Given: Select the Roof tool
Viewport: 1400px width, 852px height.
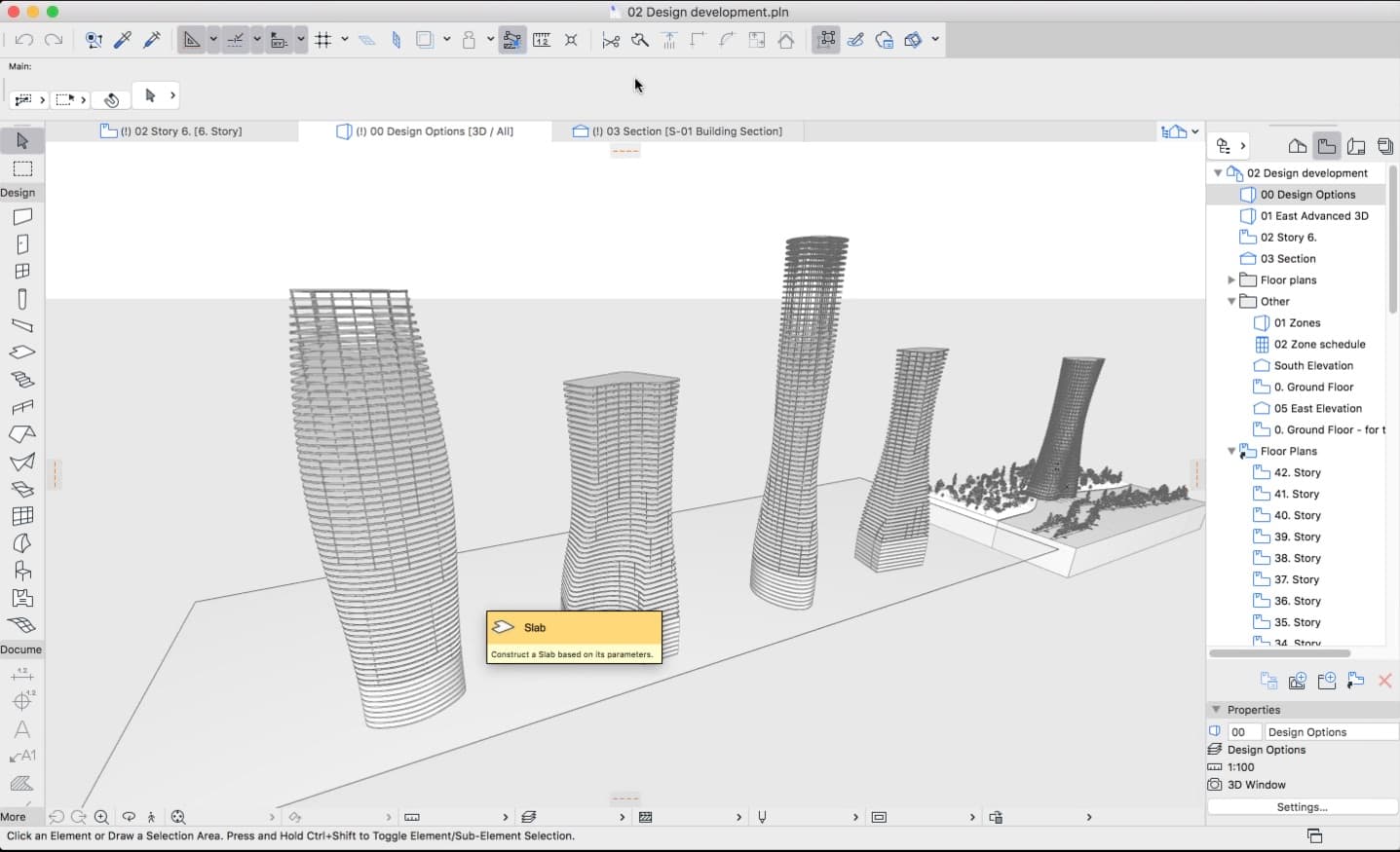Looking at the screenshot, I should point(22,434).
